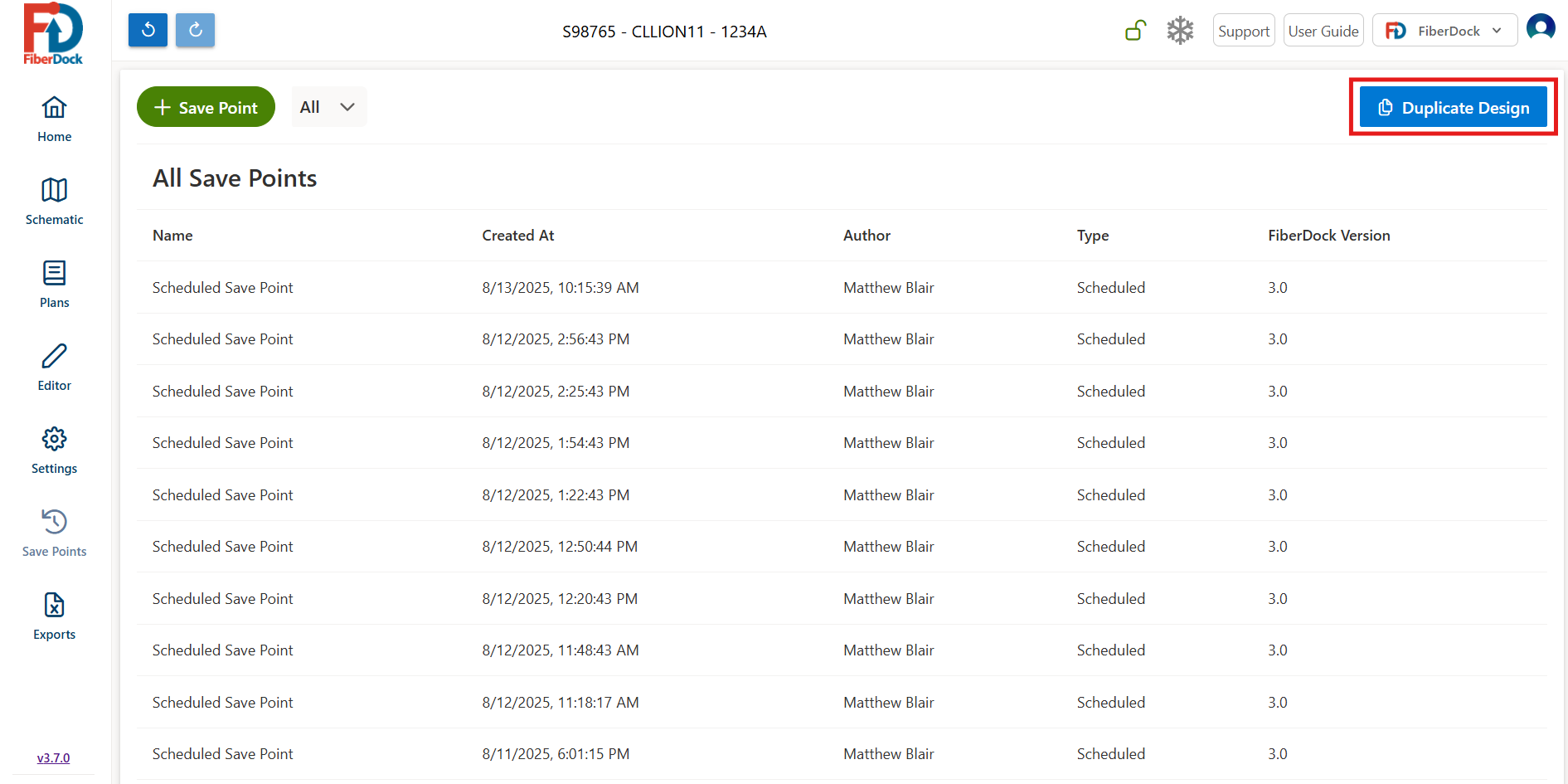Viewport: 1568px width, 784px height.
Task: Open the Plans page
Action: 54,285
